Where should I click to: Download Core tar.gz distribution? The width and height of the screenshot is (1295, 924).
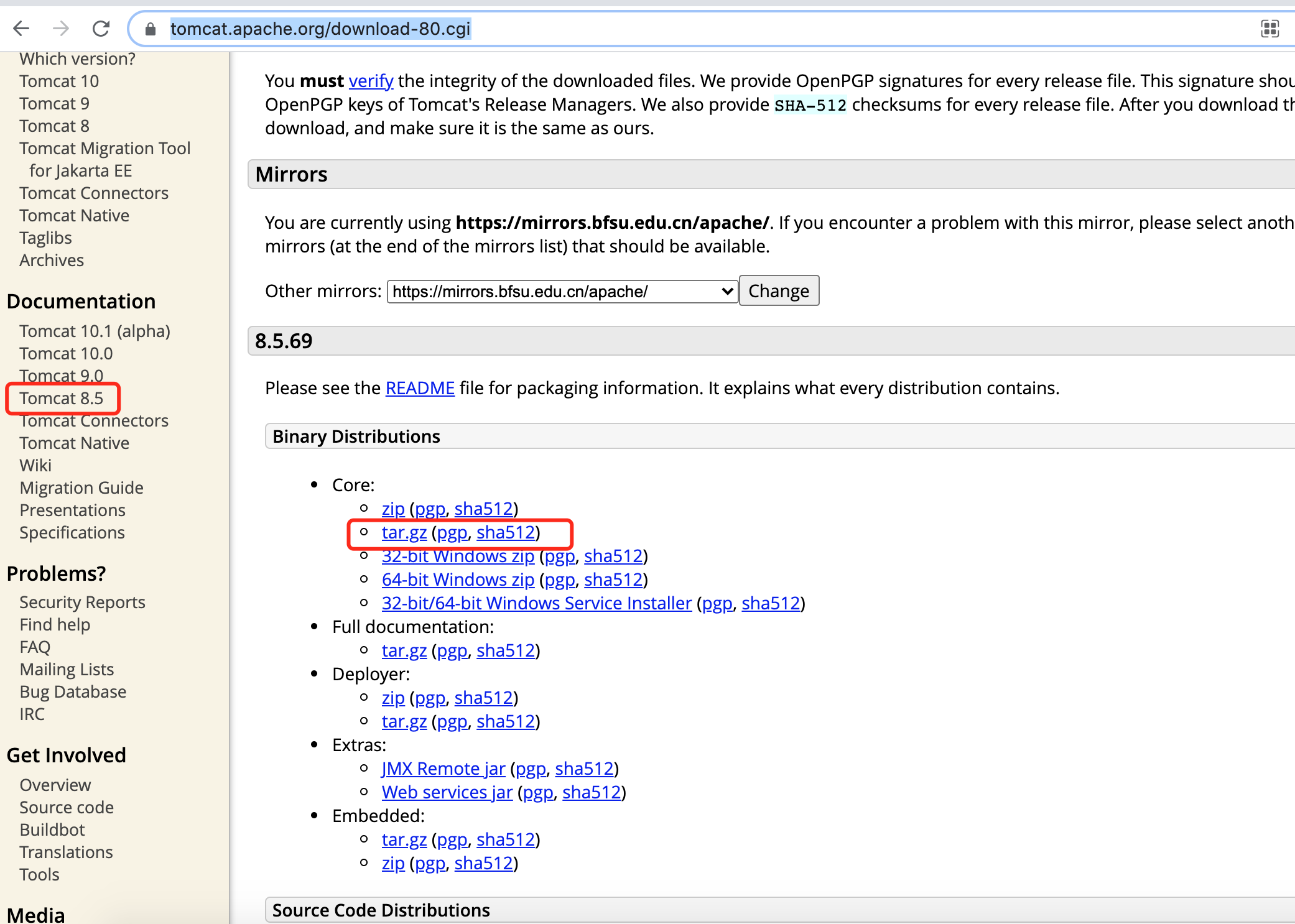(404, 532)
